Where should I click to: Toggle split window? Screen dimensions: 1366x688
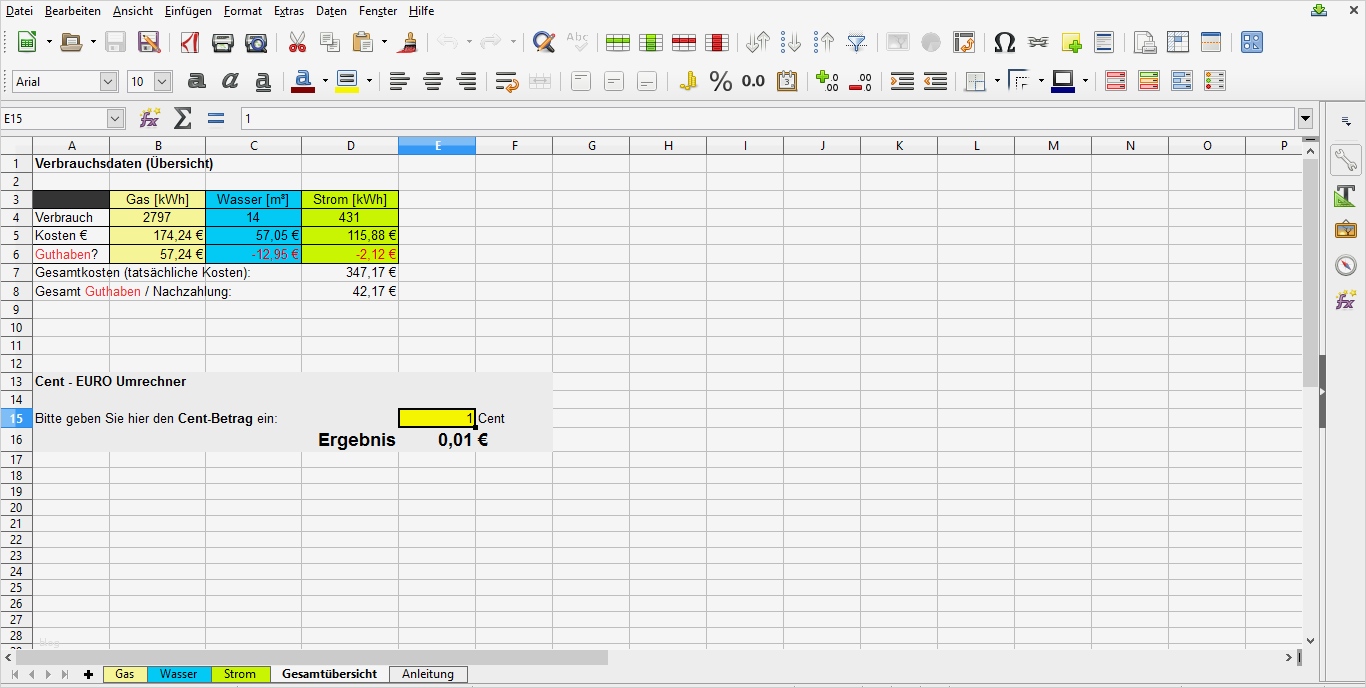(x=1211, y=42)
